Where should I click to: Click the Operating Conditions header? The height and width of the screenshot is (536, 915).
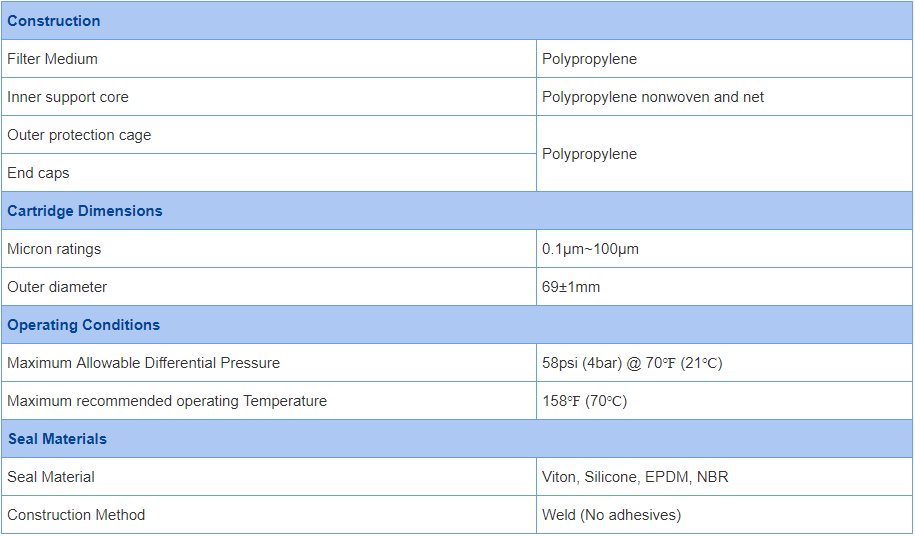[x=84, y=325]
